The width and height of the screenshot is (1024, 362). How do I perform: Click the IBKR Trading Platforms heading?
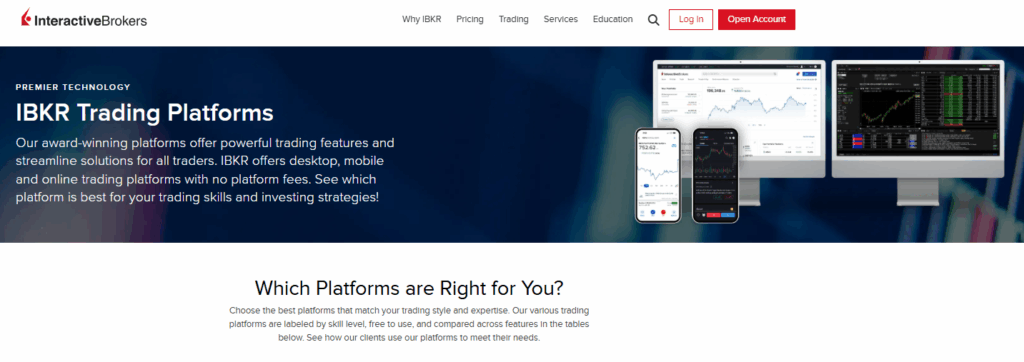pyautogui.click(x=144, y=112)
